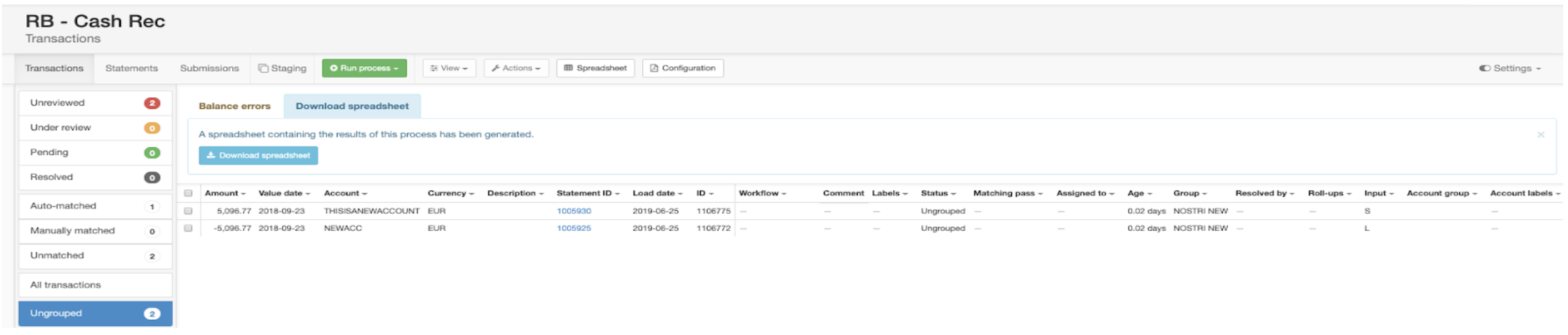This screenshot has width=1568, height=335.
Task: Click the -5,096.77 amount cell
Action: tap(232, 228)
